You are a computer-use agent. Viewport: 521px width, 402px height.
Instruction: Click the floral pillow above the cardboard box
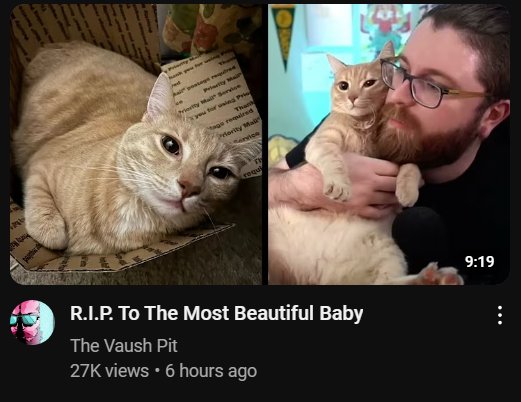pos(211,27)
